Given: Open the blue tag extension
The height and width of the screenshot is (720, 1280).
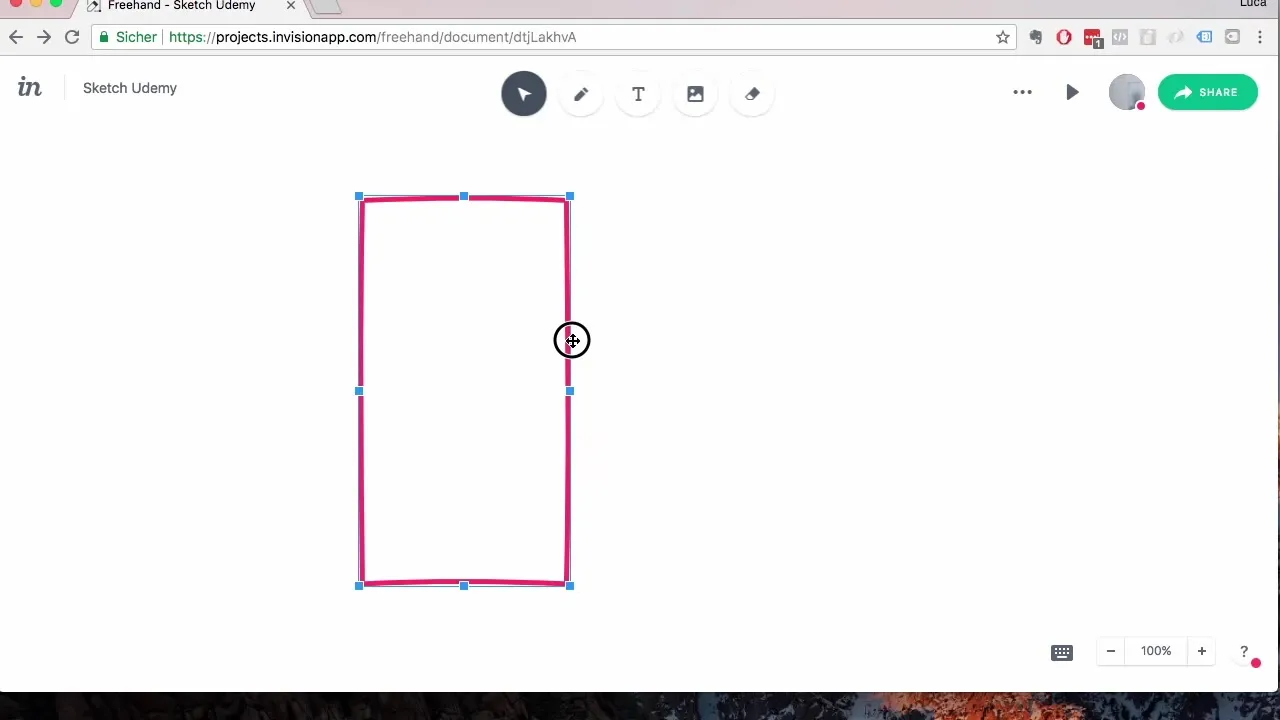Looking at the screenshot, I should click(x=1205, y=37).
